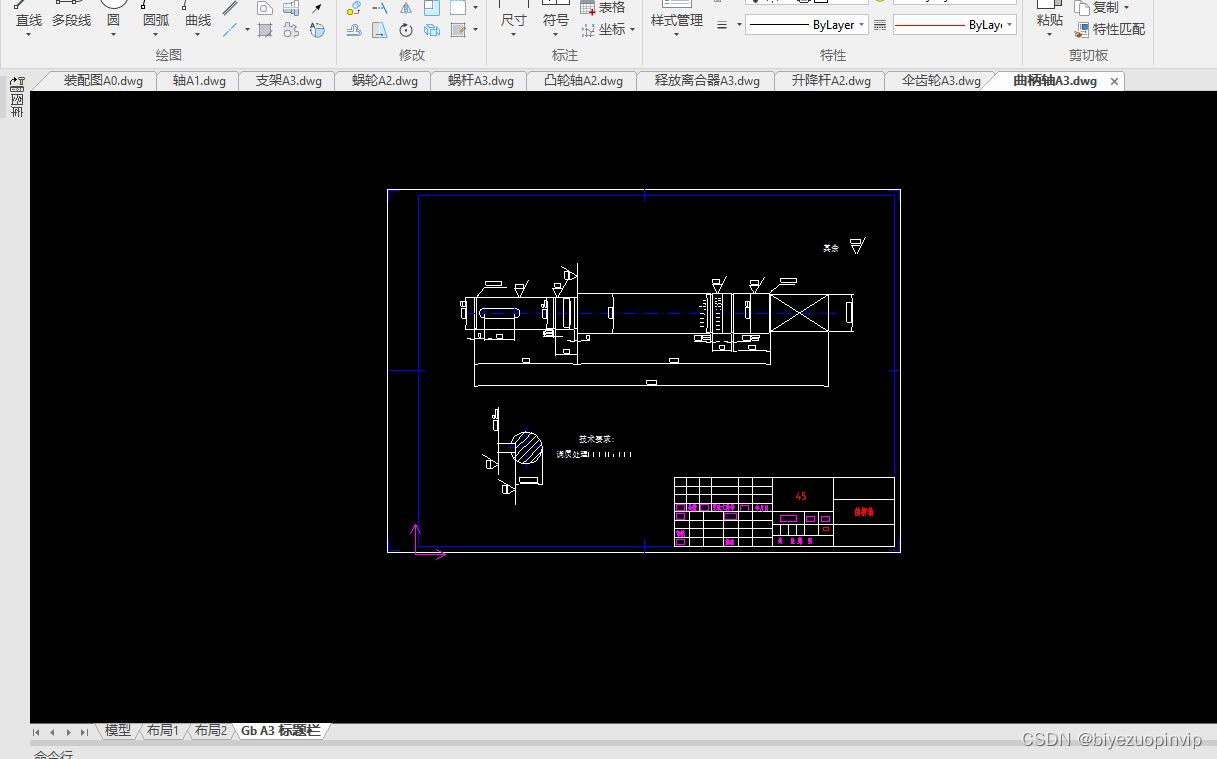Viewport: 1217px width, 759px height.
Task: Switch to 凸轮轴A2.dwg tab
Action: pyautogui.click(x=583, y=81)
